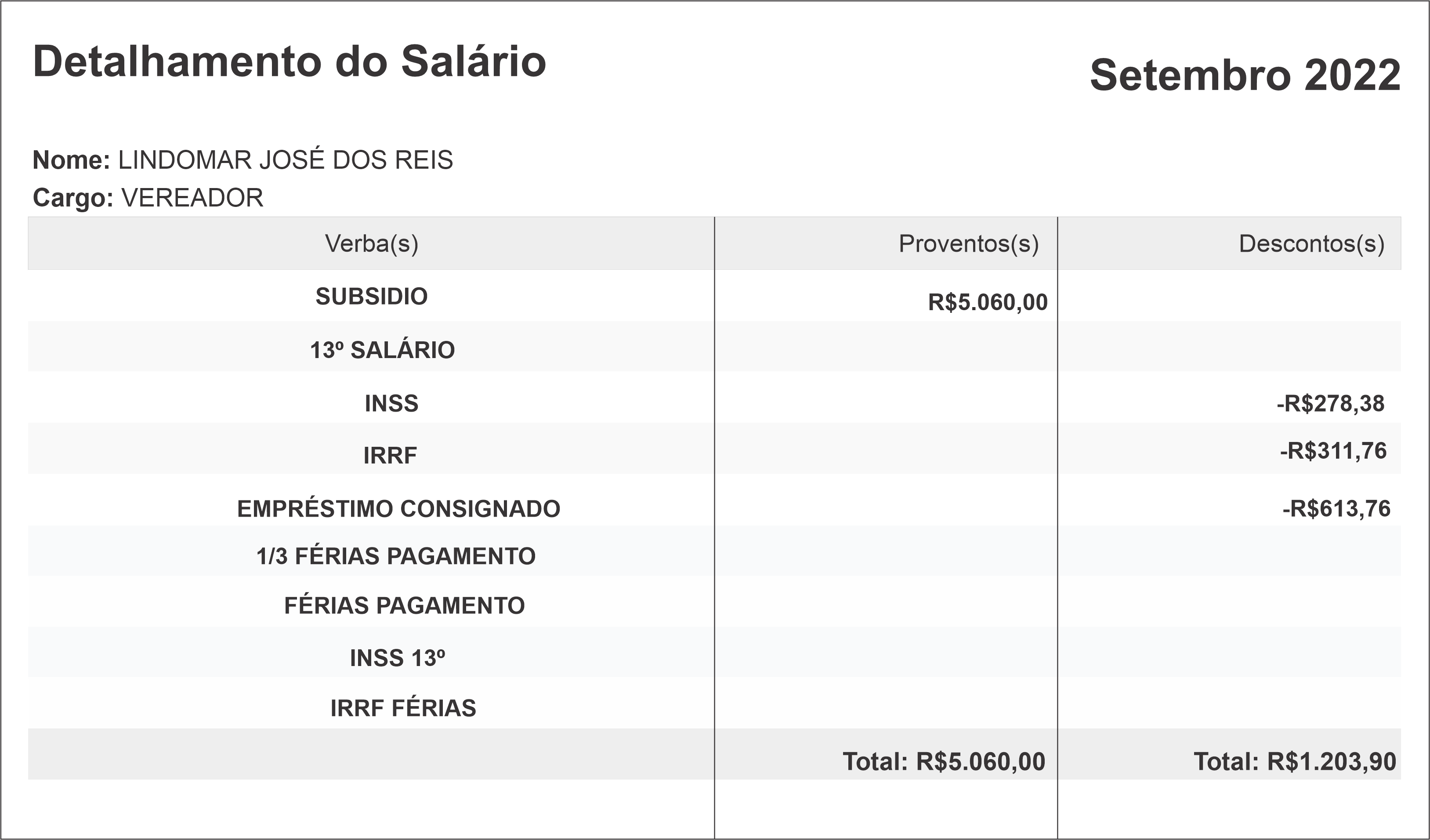Click the VEREADOR cargo text
Viewport: 1430px width, 840px height.
(192, 198)
